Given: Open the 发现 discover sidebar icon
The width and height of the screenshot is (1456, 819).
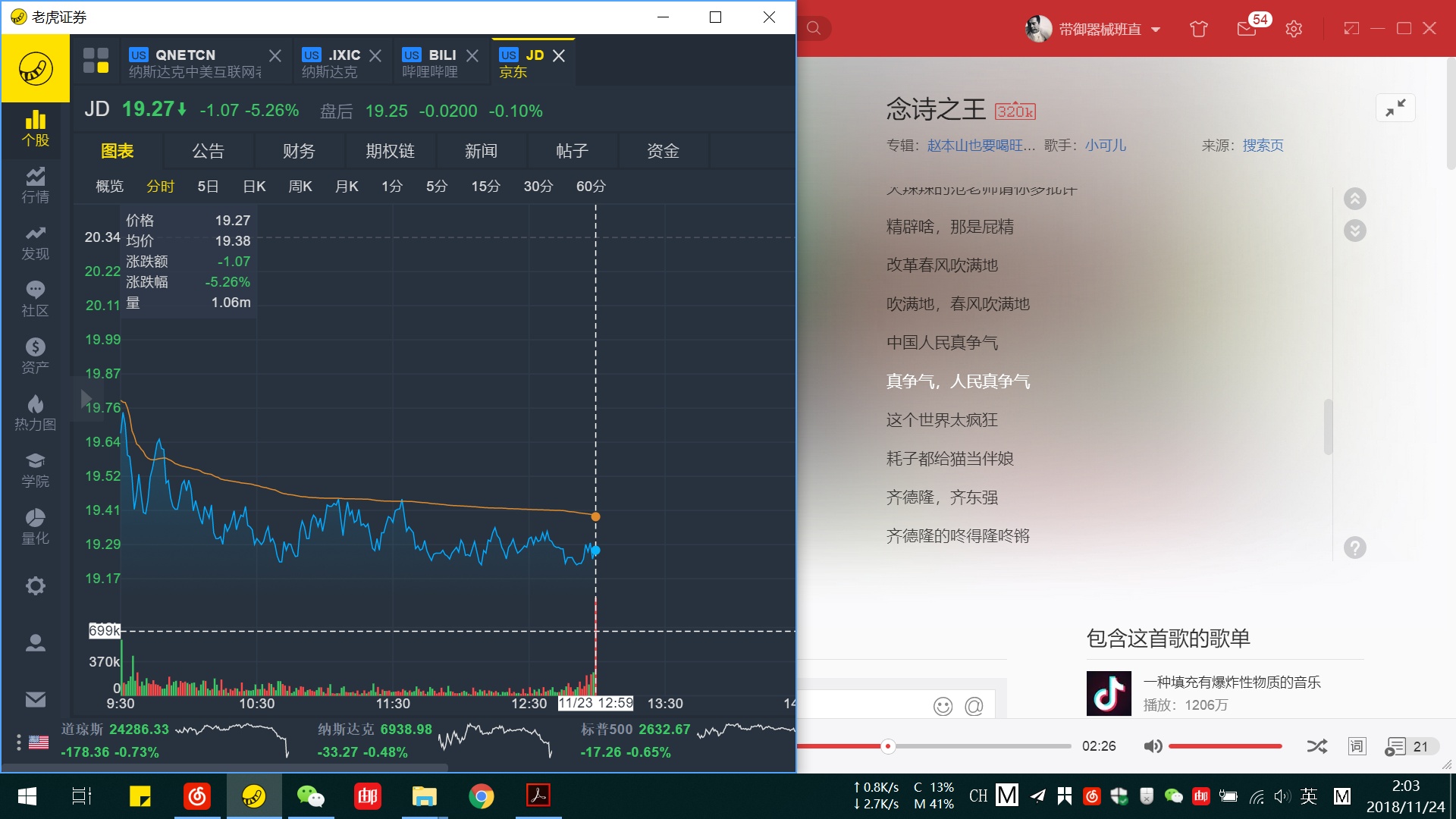Looking at the screenshot, I should coord(35,243).
